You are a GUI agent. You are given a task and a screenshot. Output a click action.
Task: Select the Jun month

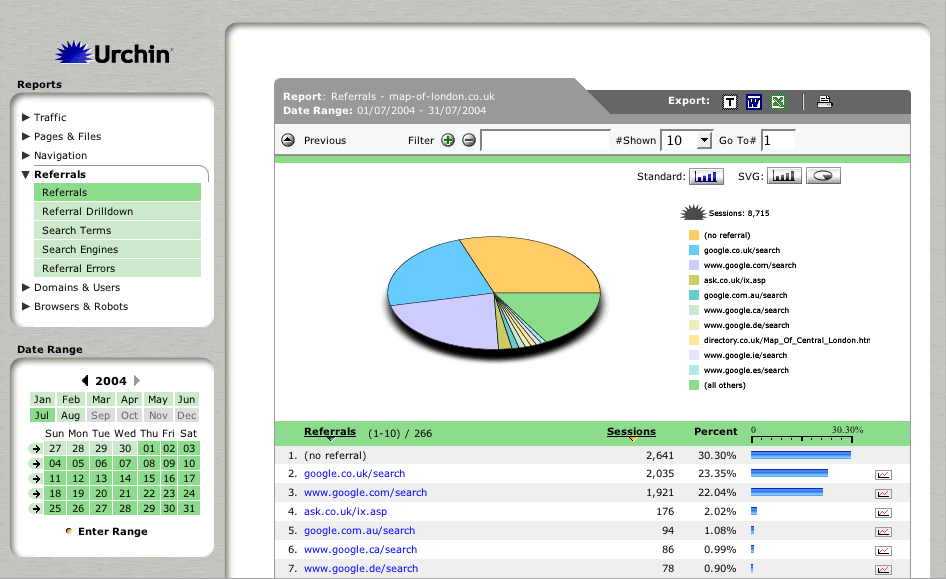pyautogui.click(x=186, y=399)
